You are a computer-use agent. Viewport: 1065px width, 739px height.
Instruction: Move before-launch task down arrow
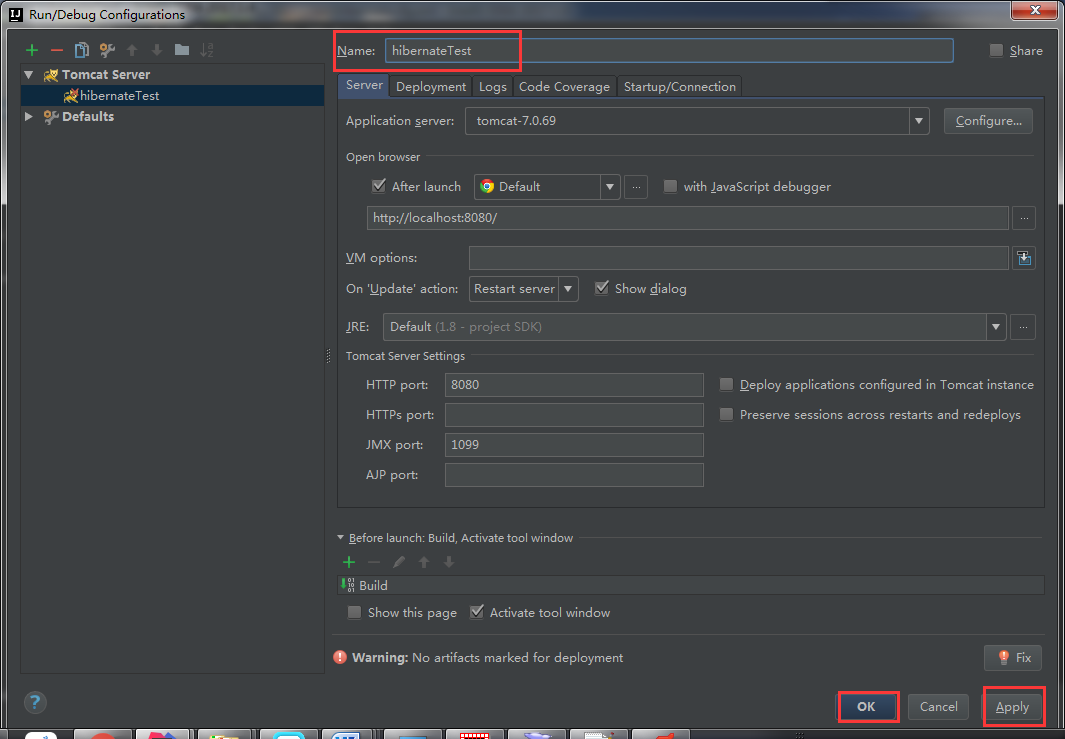click(x=449, y=562)
